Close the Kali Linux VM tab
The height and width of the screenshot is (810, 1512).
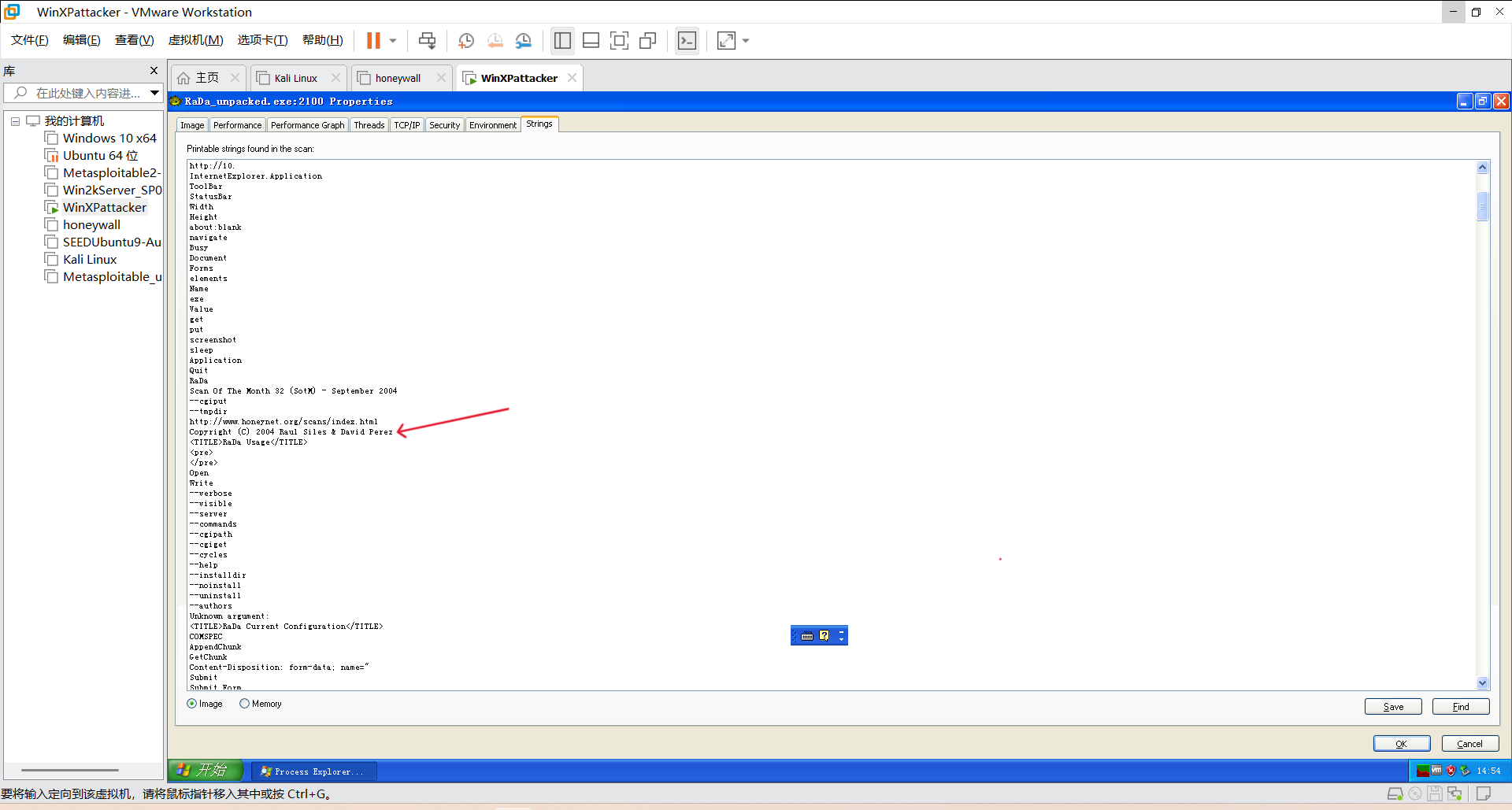tap(336, 77)
